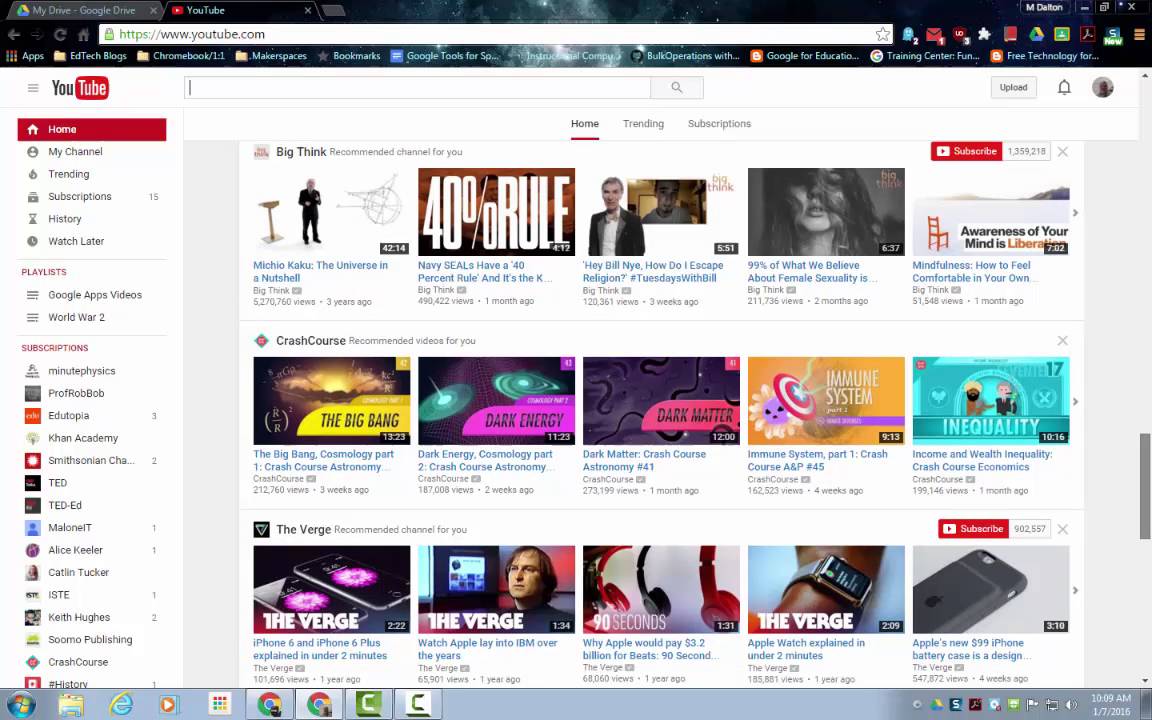Open File Explorer from the taskbar
The image size is (1152, 720).
(71, 705)
